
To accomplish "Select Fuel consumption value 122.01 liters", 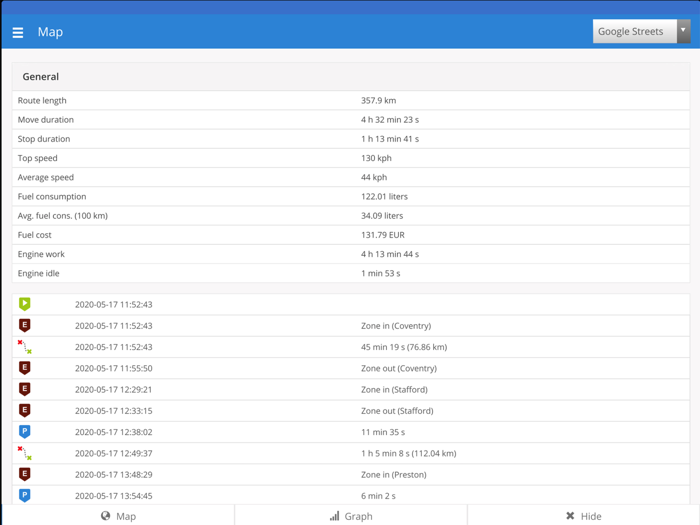I will click(x=384, y=196).
